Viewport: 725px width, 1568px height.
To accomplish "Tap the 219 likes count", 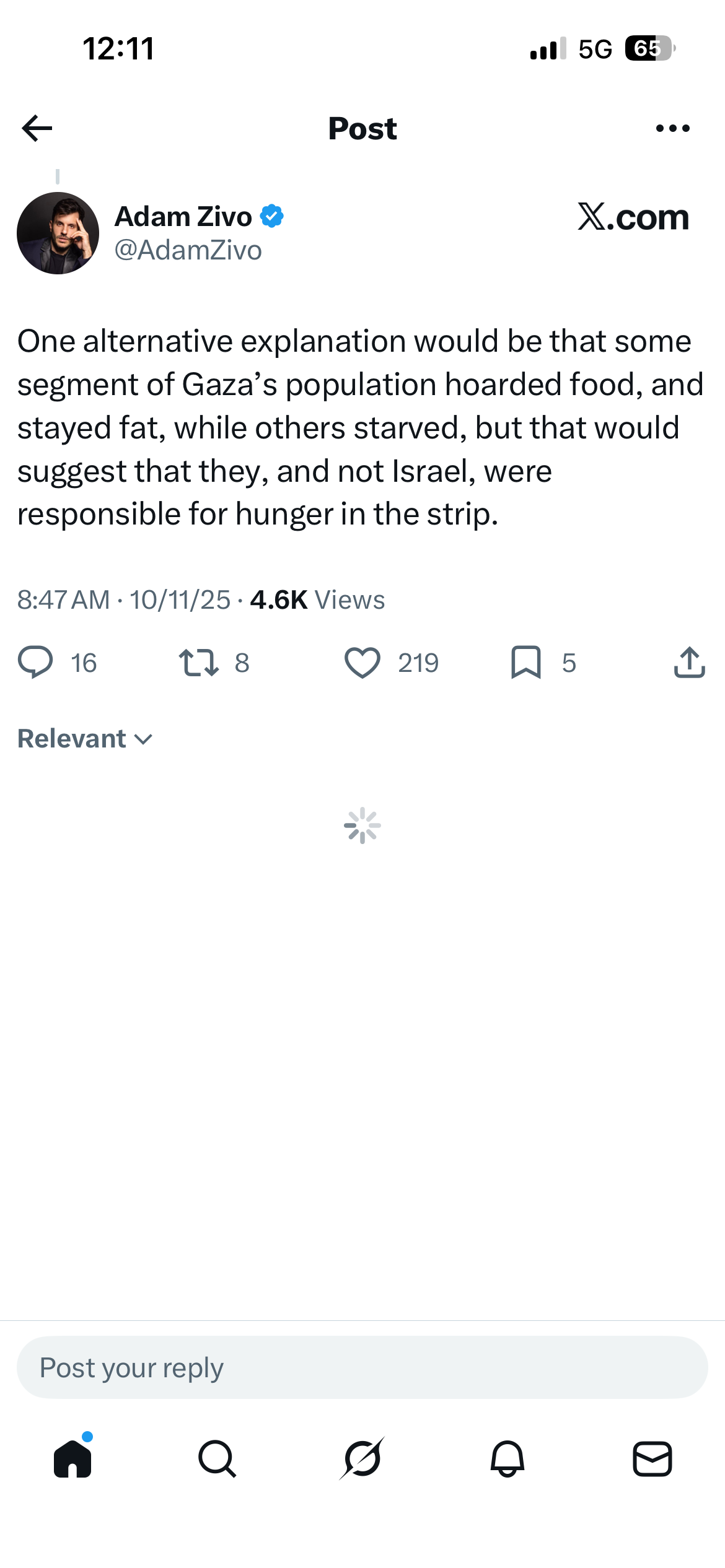I will click(x=418, y=663).
